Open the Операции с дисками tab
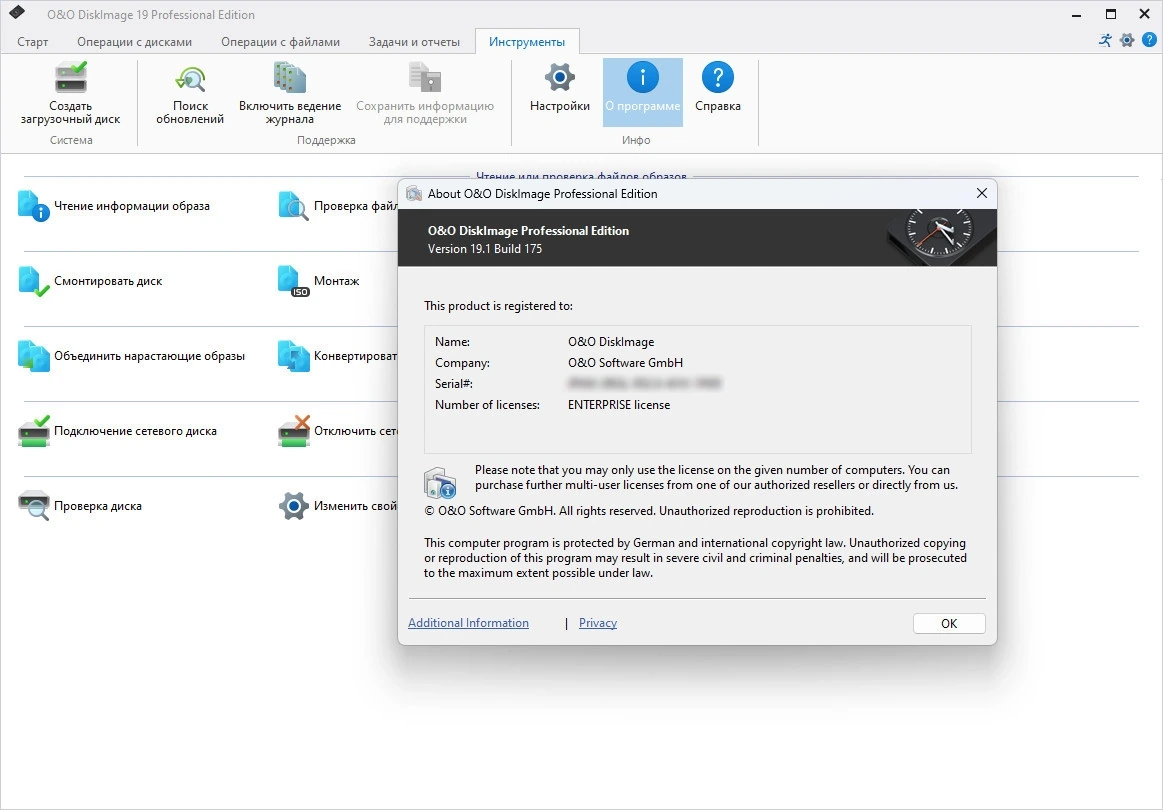Screen dimensions: 1163x810 (134, 42)
